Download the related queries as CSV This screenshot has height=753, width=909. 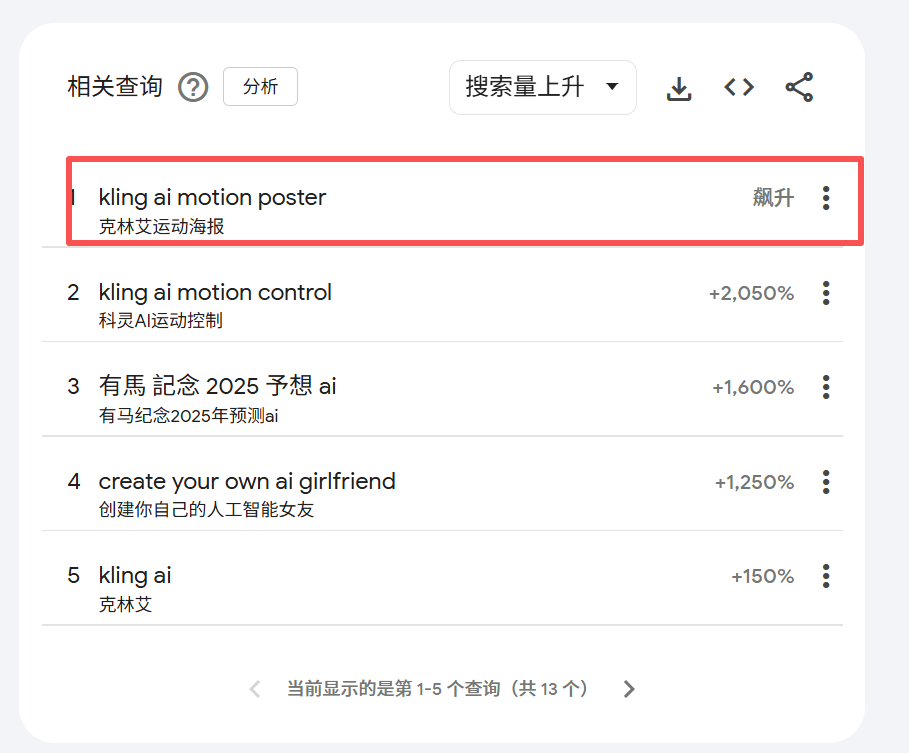679,88
